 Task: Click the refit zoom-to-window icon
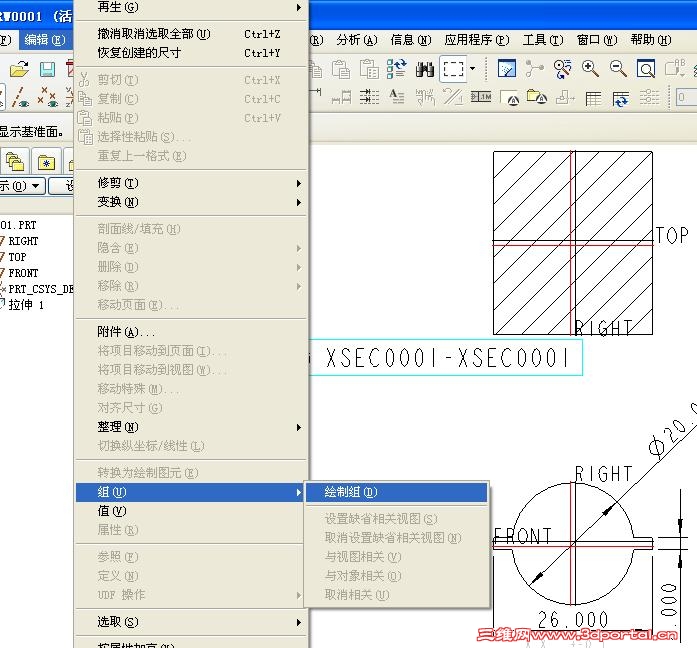point(645,69)
